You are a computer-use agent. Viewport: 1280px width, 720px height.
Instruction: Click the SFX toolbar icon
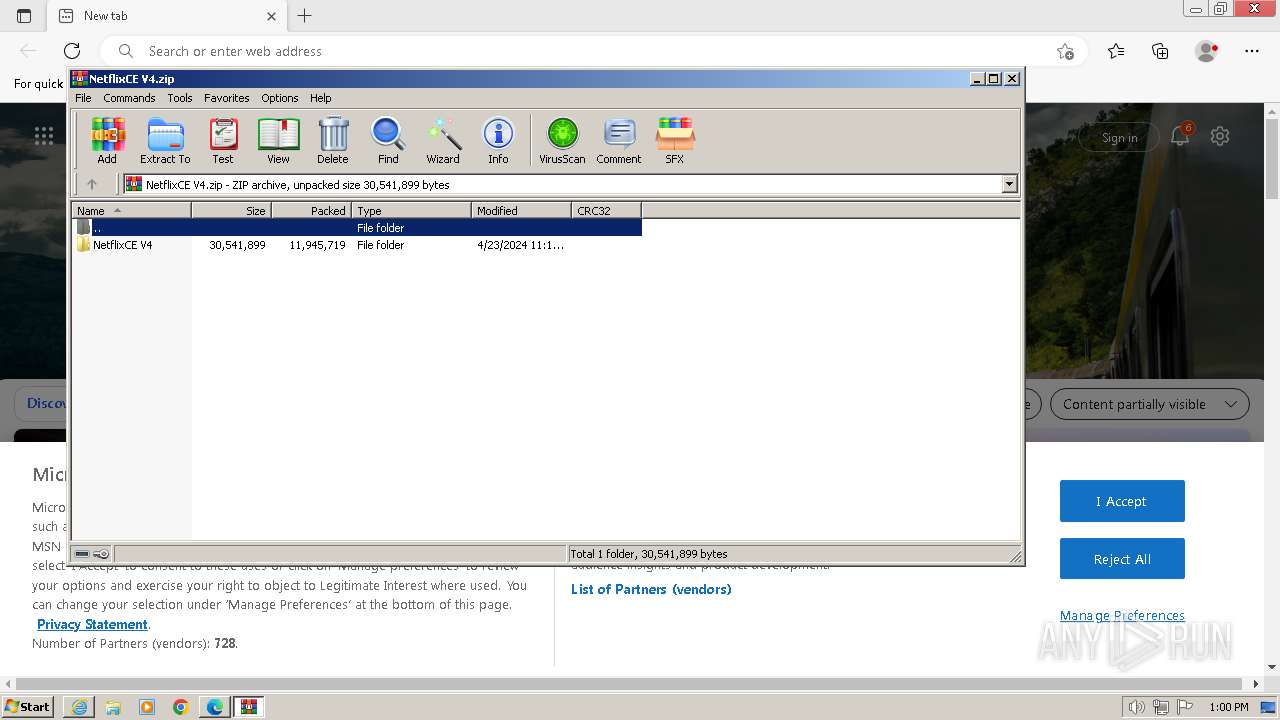pos(675,140)
